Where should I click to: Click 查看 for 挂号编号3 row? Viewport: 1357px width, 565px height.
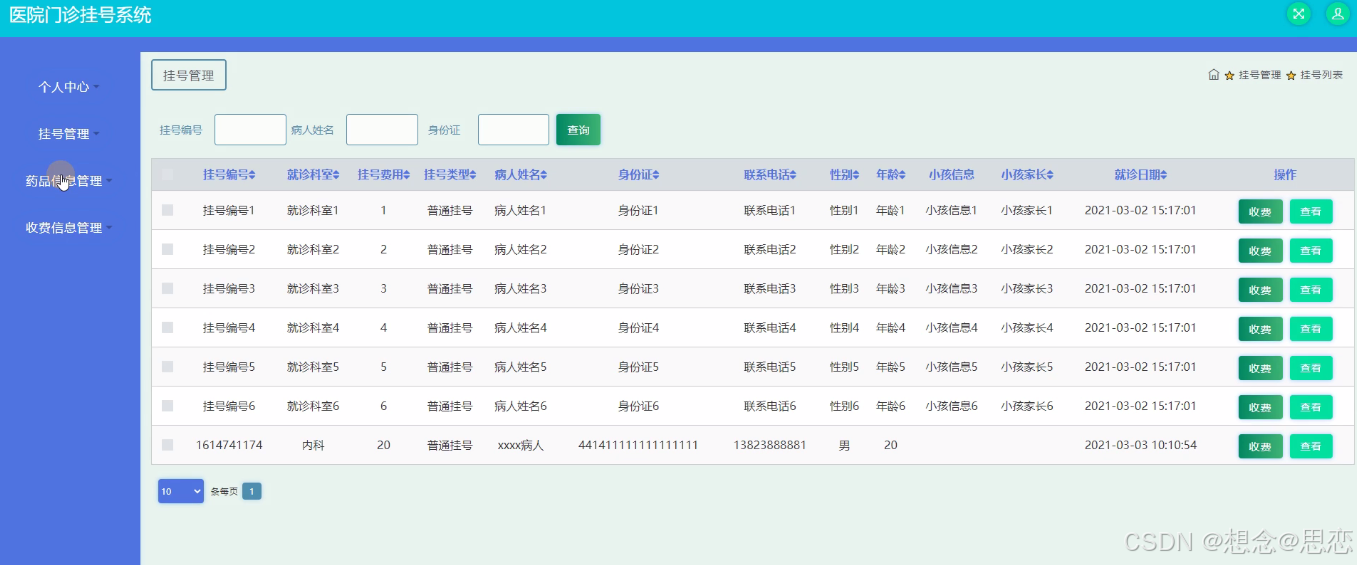tap(1311, 289)
